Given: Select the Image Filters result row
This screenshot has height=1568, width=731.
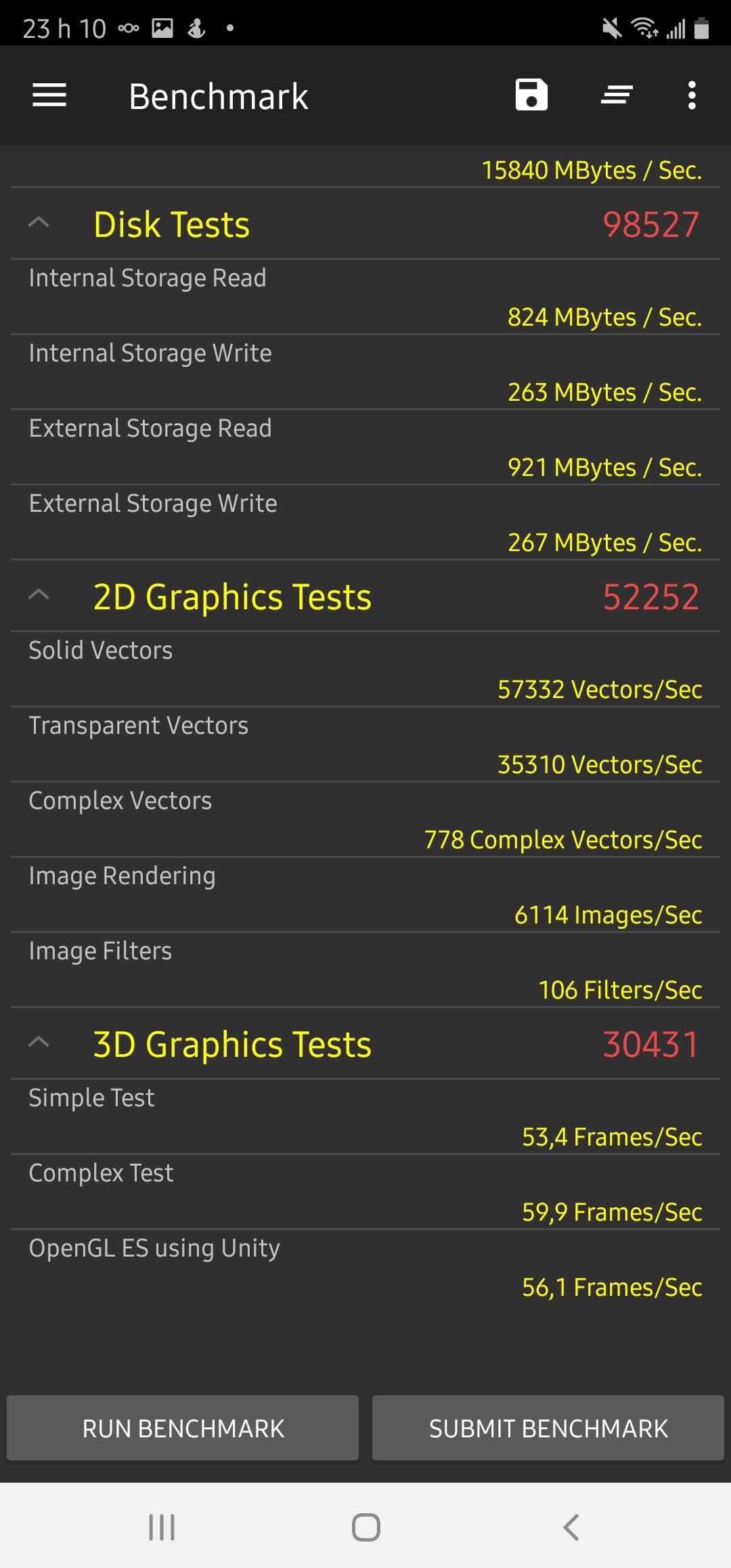Looking at the screenshot, I should (x=365, y=970).
